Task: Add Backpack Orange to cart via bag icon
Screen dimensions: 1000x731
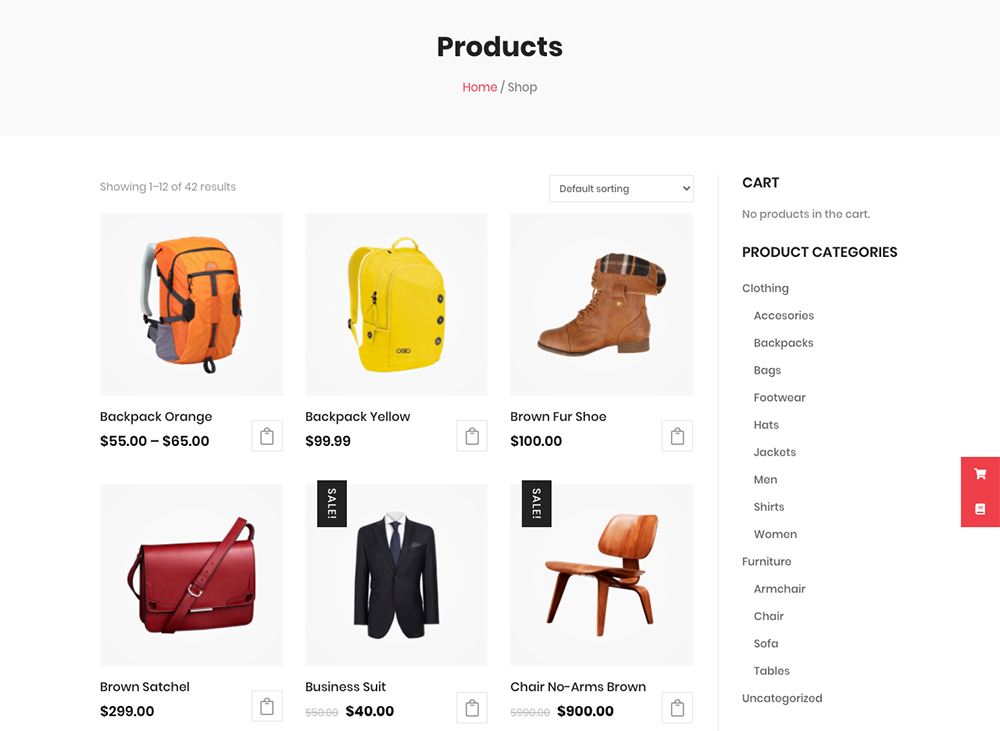Action: (x=267, y=436)
